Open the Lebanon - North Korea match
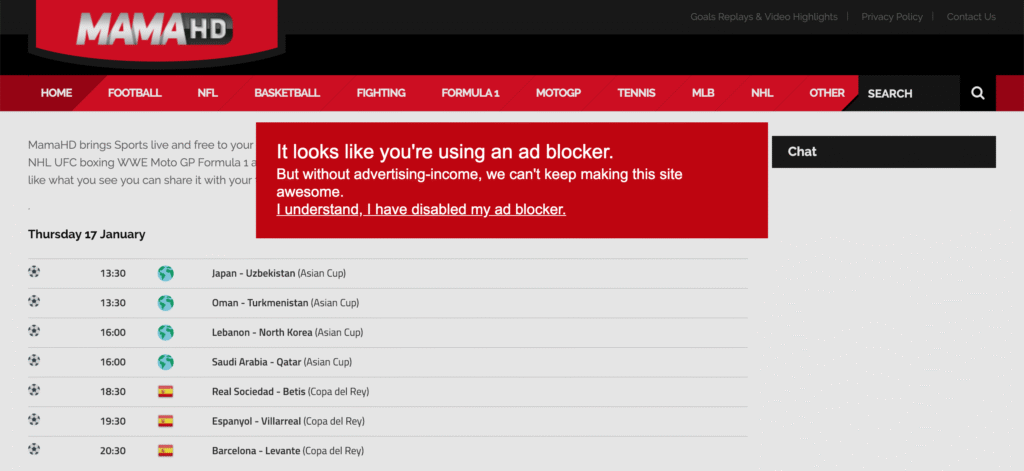The image size is (1024, 471). [x=287, y=332]
